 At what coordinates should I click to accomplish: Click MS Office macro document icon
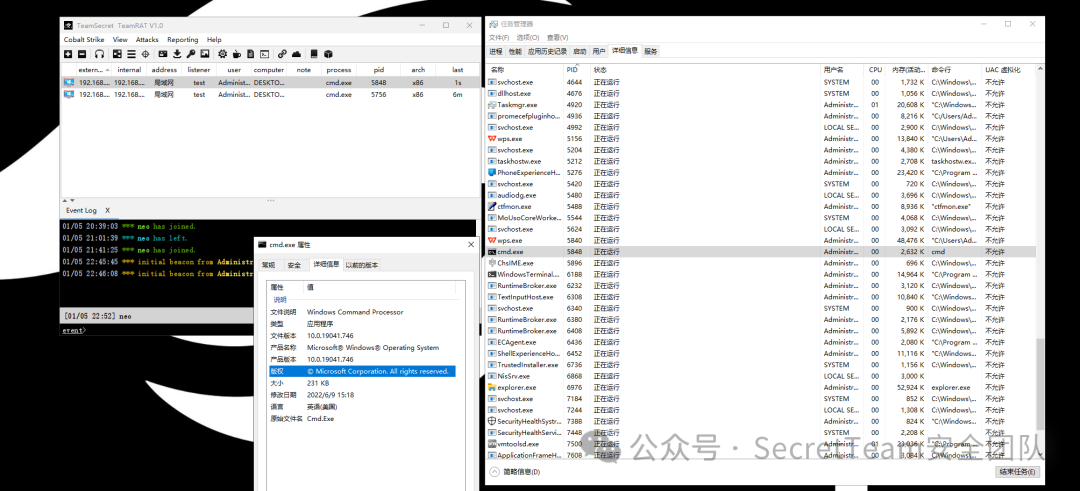pyautogui.click(x=251, y=54)
